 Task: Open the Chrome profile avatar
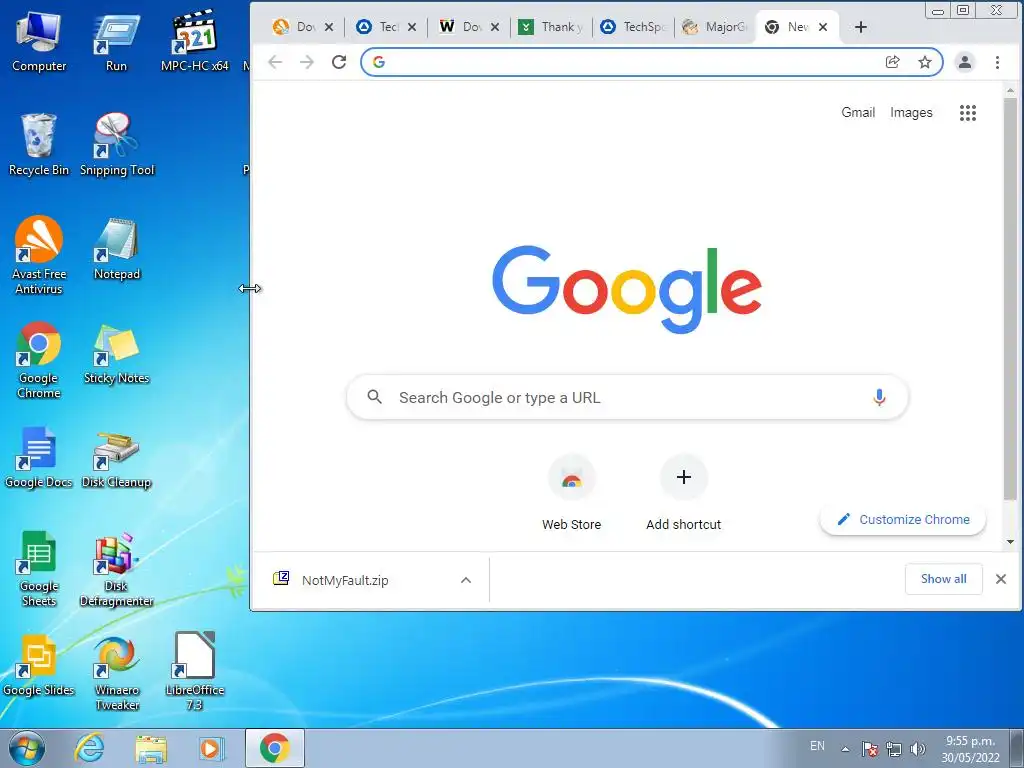tap(965, 62)
